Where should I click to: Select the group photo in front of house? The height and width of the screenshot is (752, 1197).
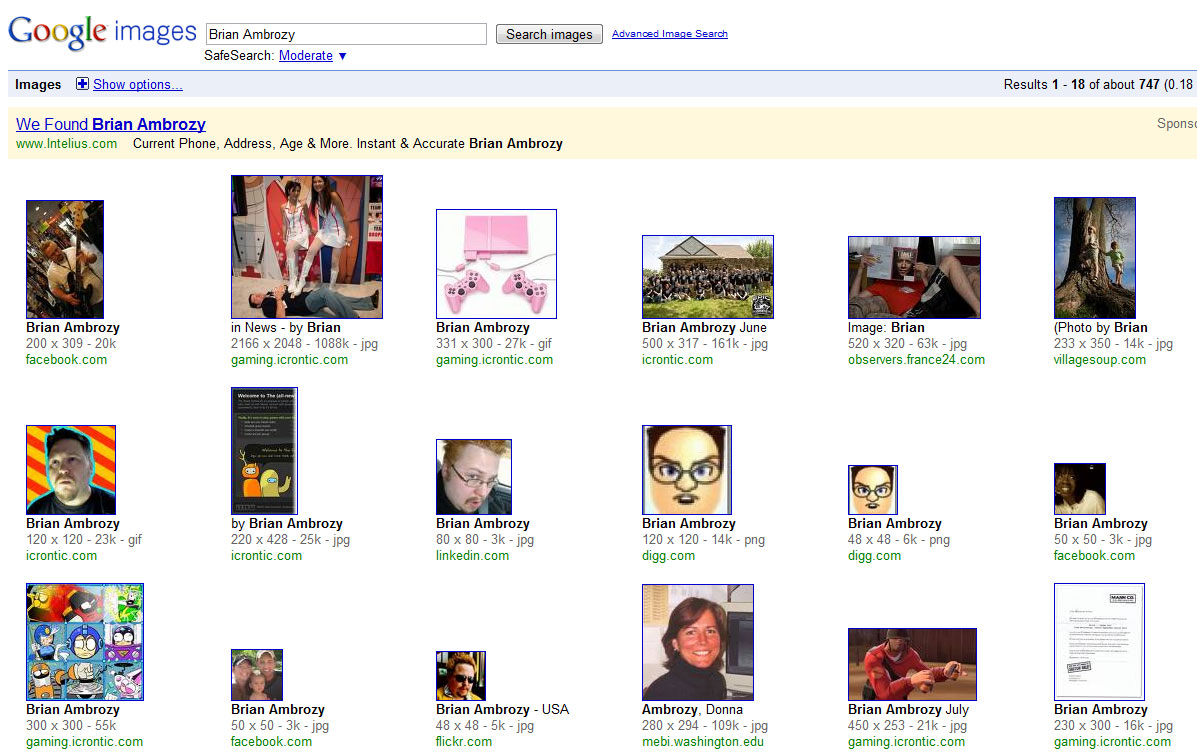(x=707, y=277)
